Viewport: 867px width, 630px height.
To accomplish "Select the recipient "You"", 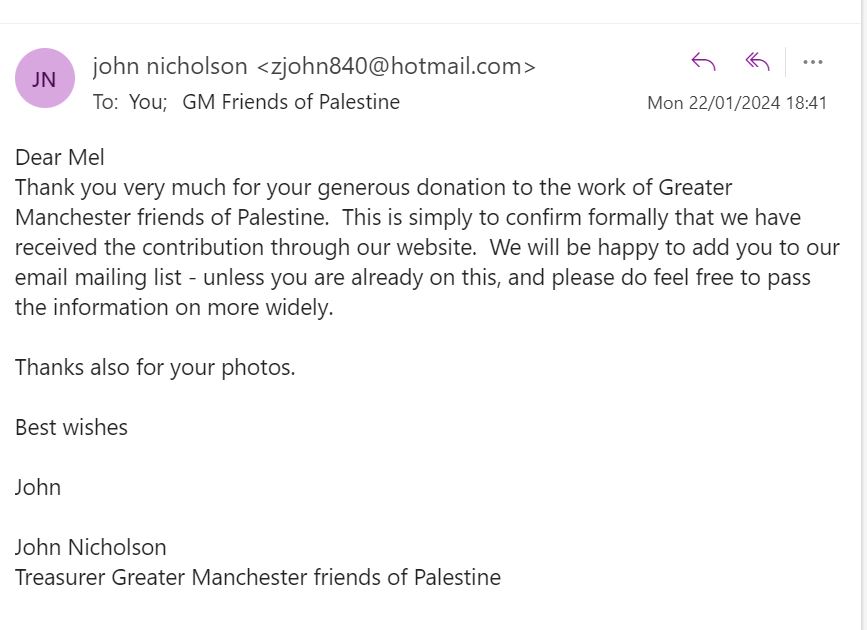I will [x=148, y=102].
